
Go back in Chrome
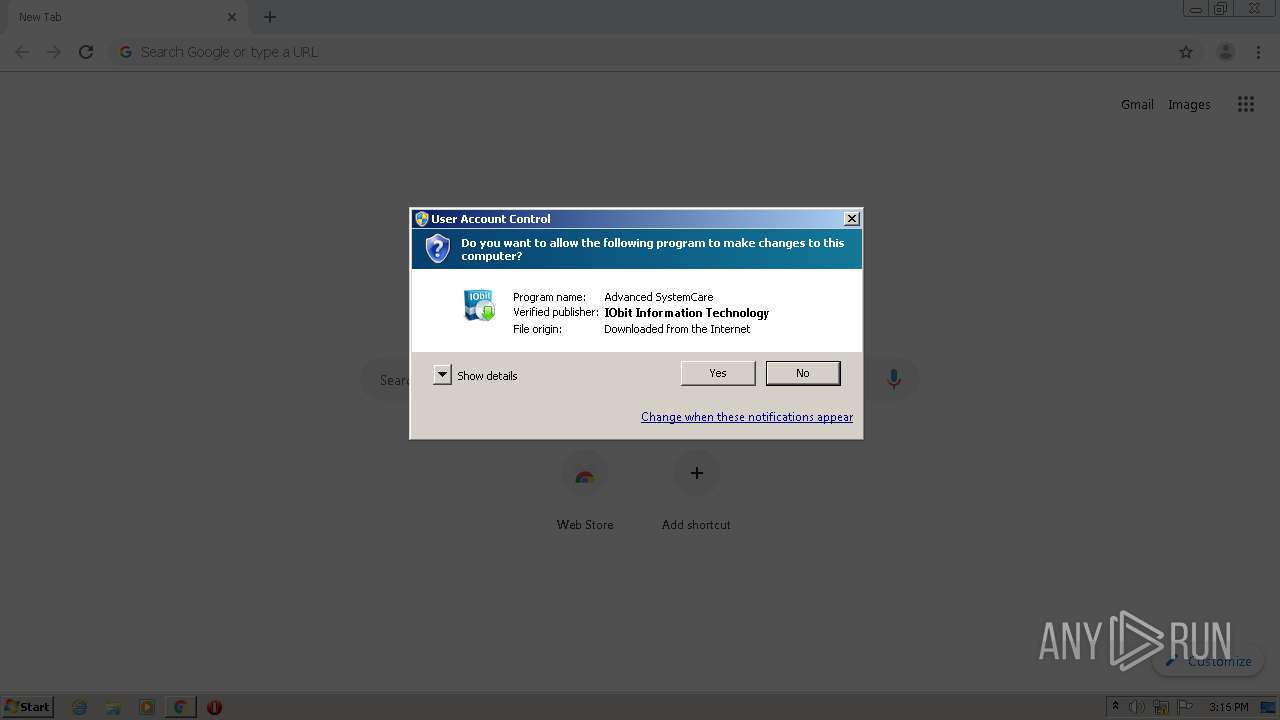click(22, 52)
